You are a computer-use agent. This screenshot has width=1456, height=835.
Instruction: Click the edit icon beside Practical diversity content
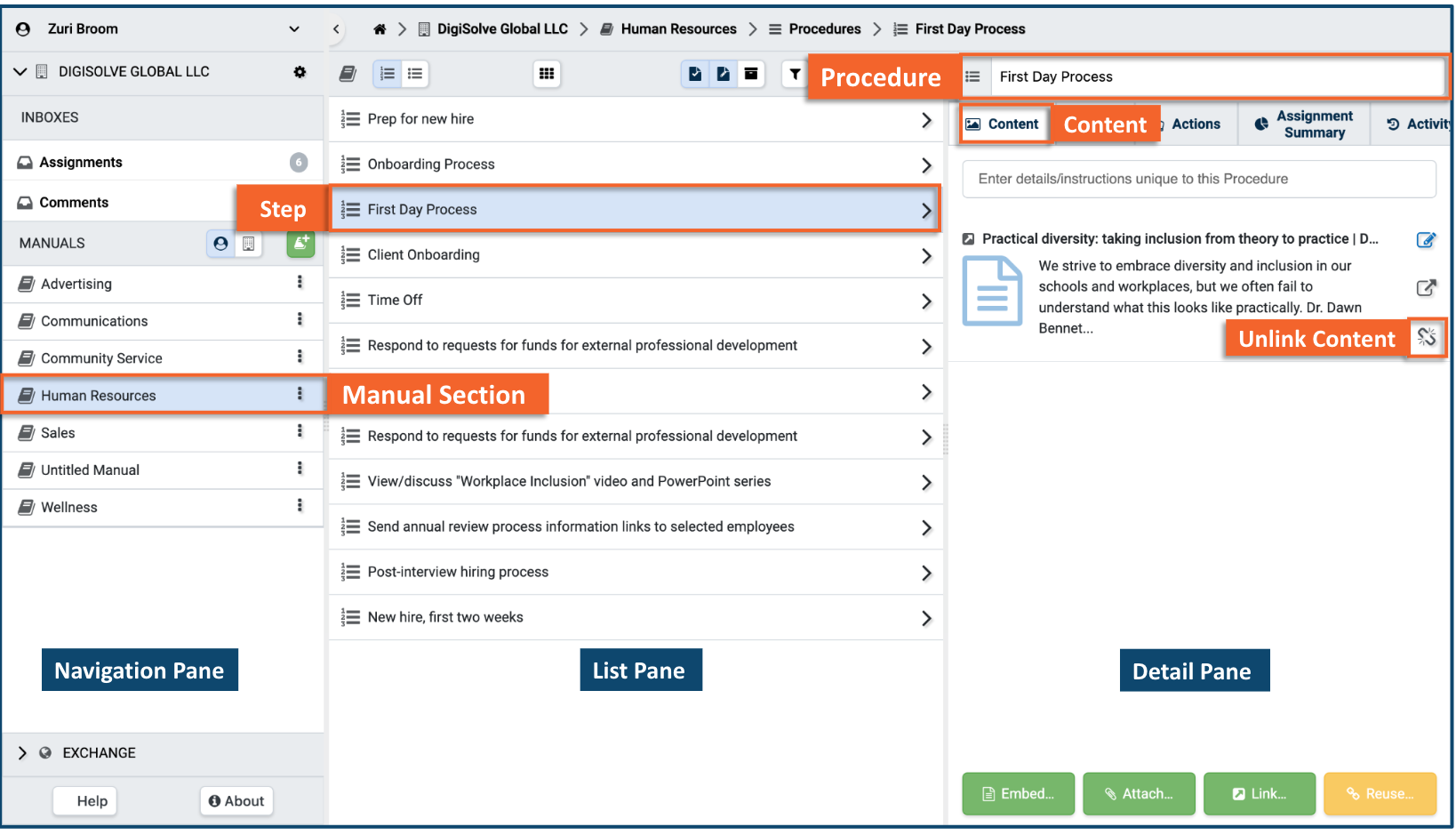click(1426, 239)
